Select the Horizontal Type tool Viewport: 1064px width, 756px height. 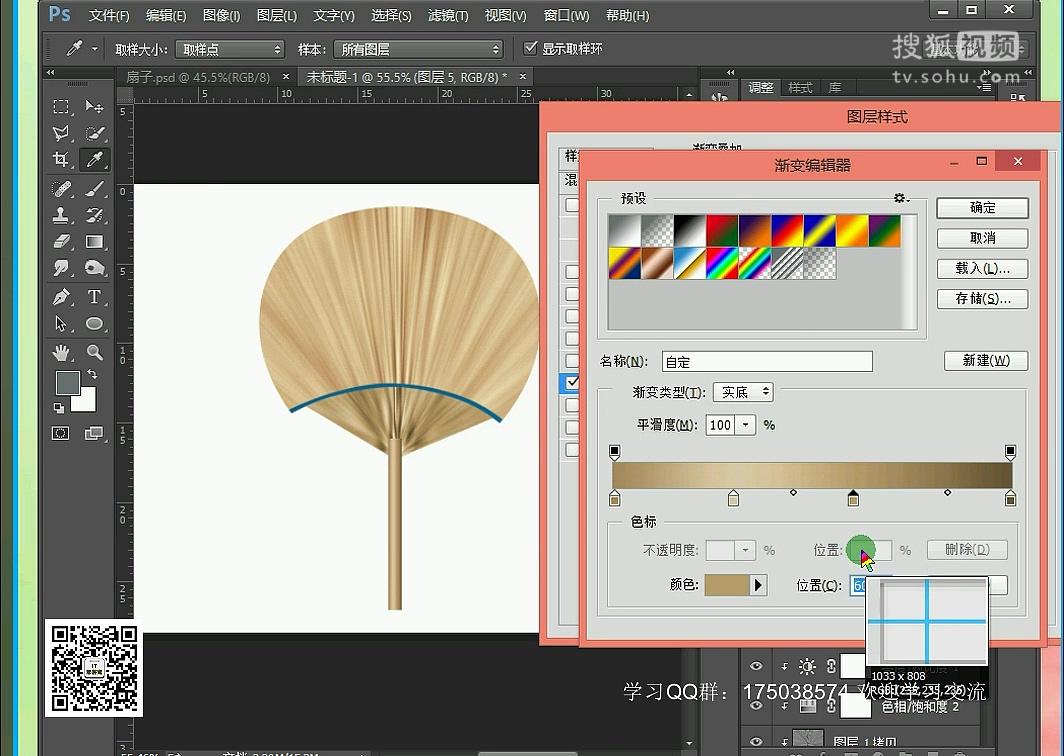(x=94, y=297)
